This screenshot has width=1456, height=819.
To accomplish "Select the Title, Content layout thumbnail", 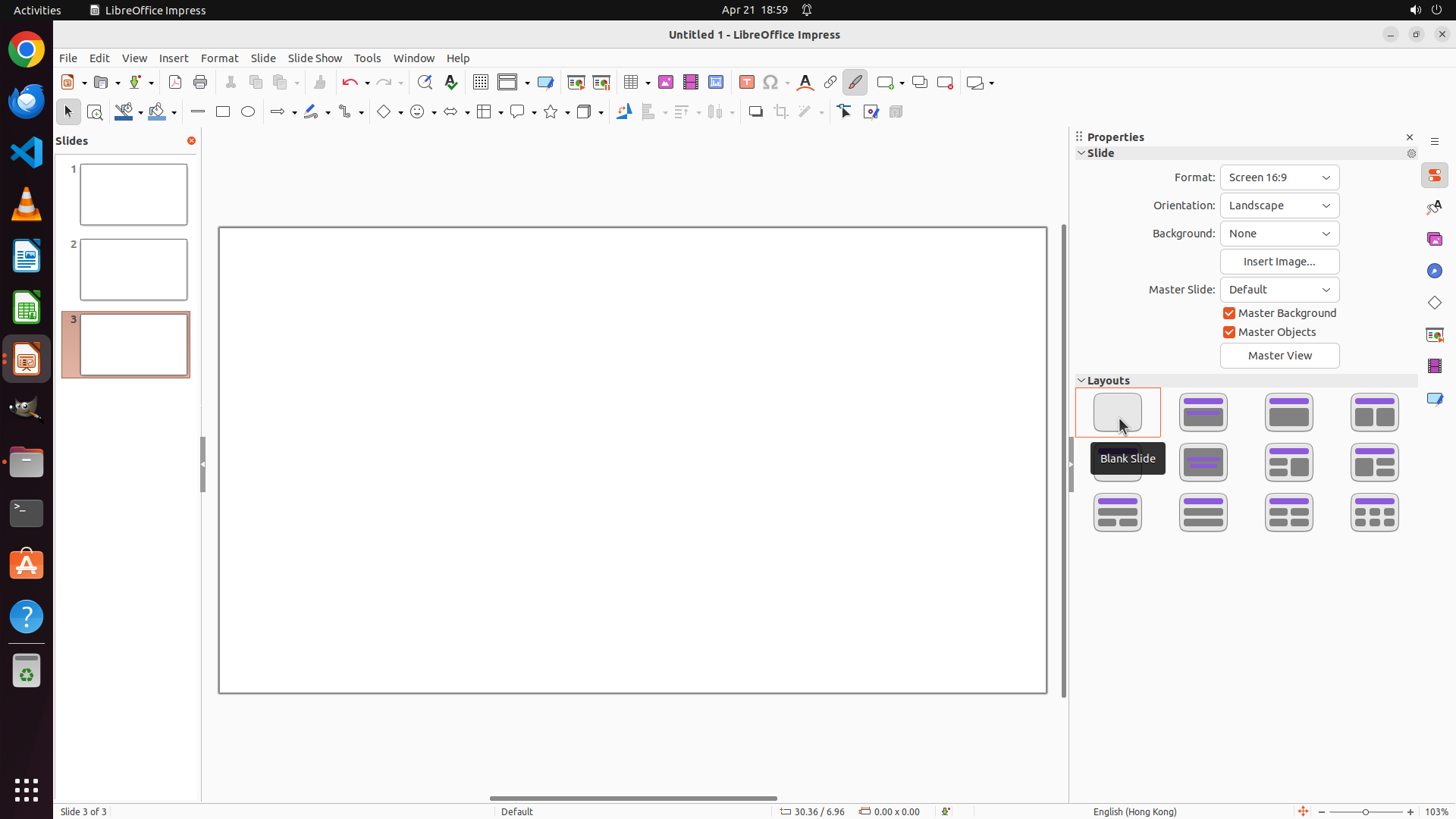I will point(1289,413).
